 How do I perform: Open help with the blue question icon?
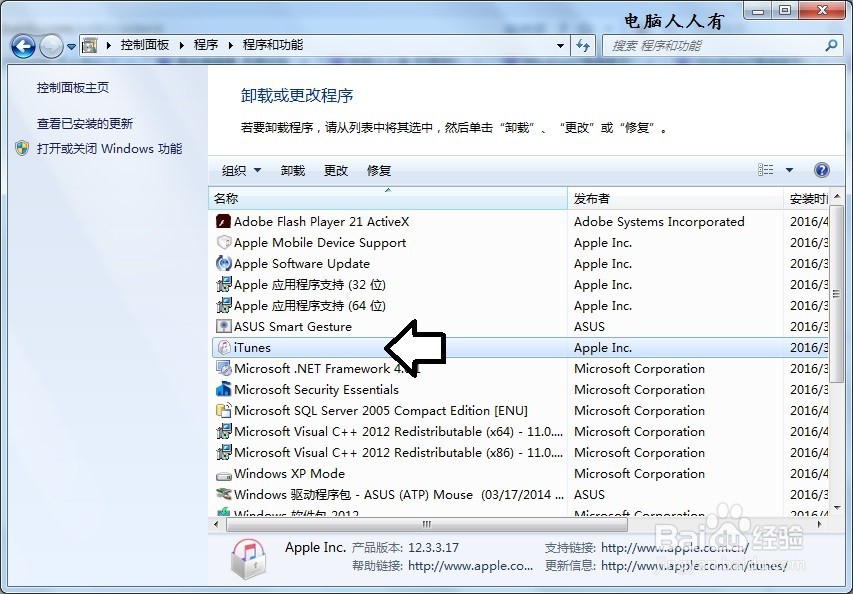click(821, 170)
